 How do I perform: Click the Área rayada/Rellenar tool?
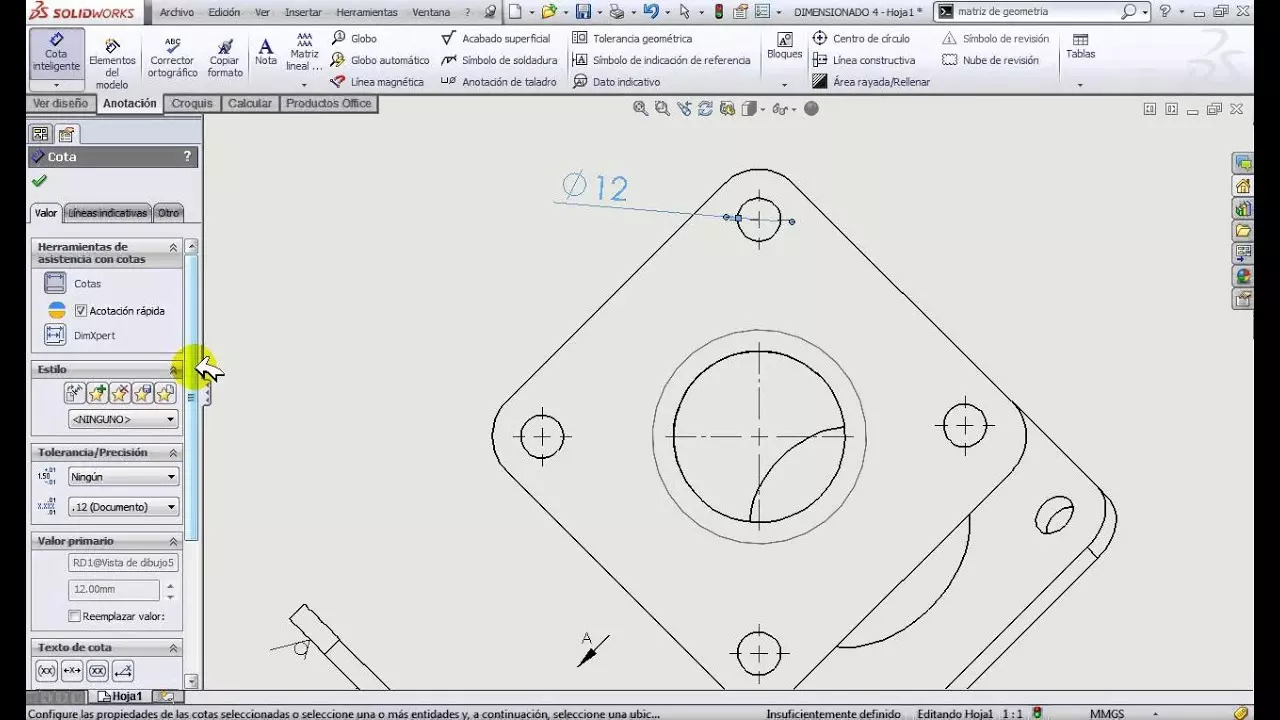(871, 82)
